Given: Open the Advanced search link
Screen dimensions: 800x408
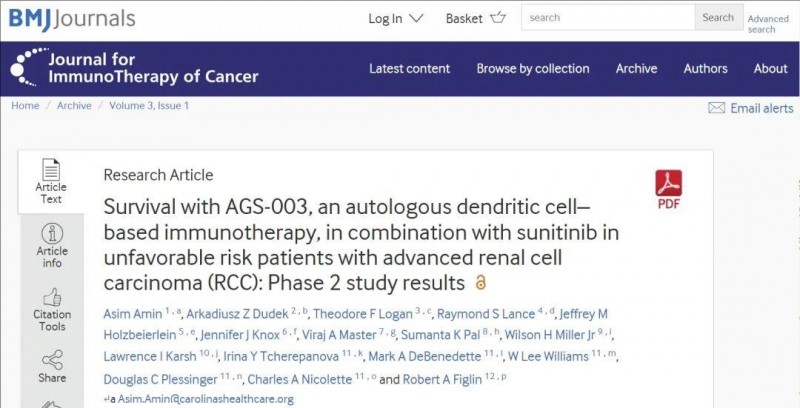Looking at the screenshot, I should click(768, 24).
